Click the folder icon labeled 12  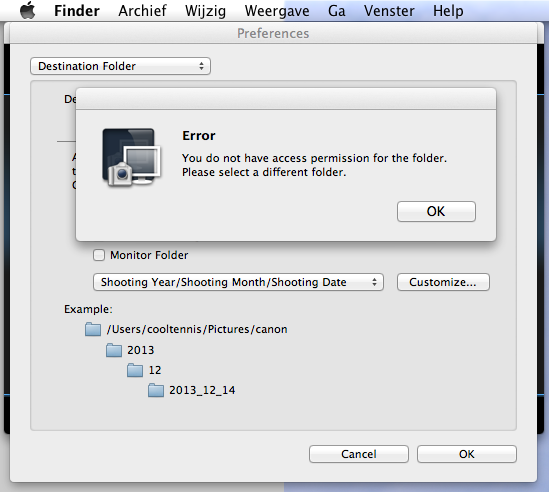coord(135,370)
